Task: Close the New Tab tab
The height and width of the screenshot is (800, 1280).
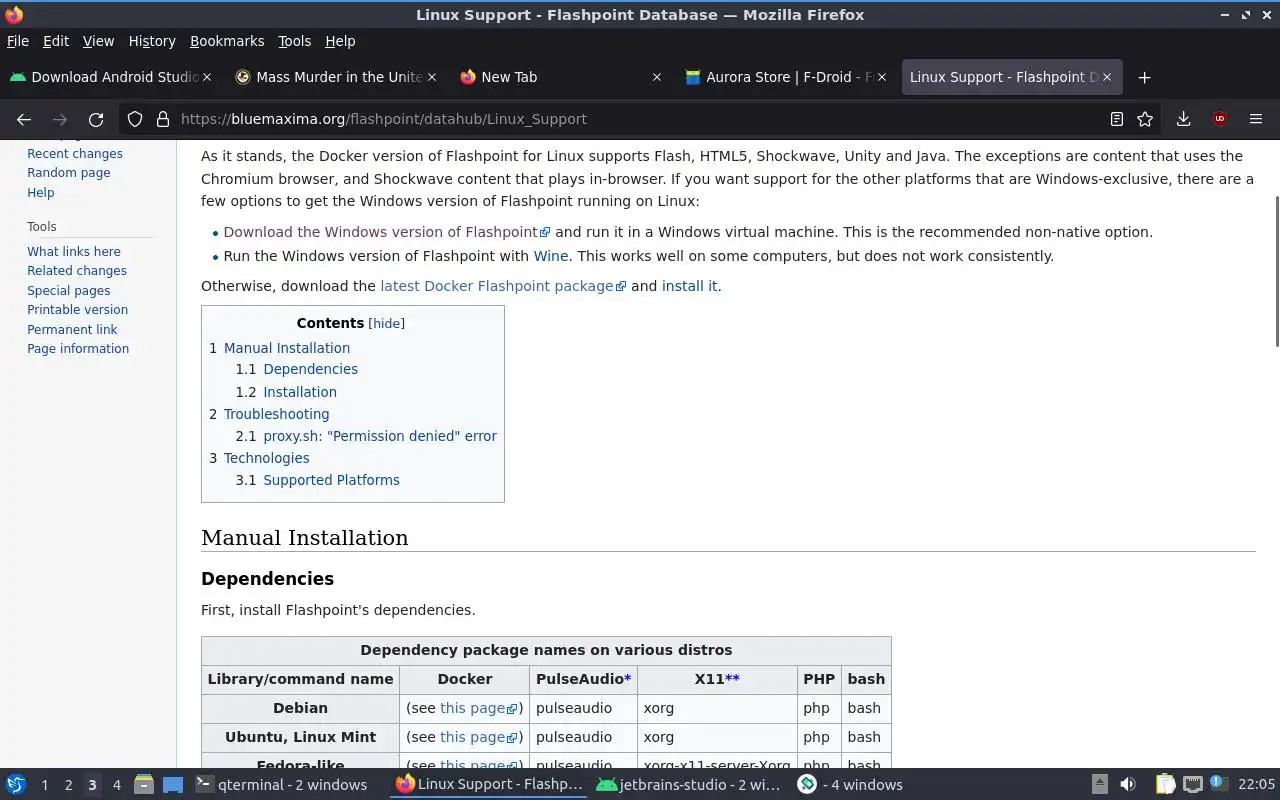Action: click(x=657, y=77)
